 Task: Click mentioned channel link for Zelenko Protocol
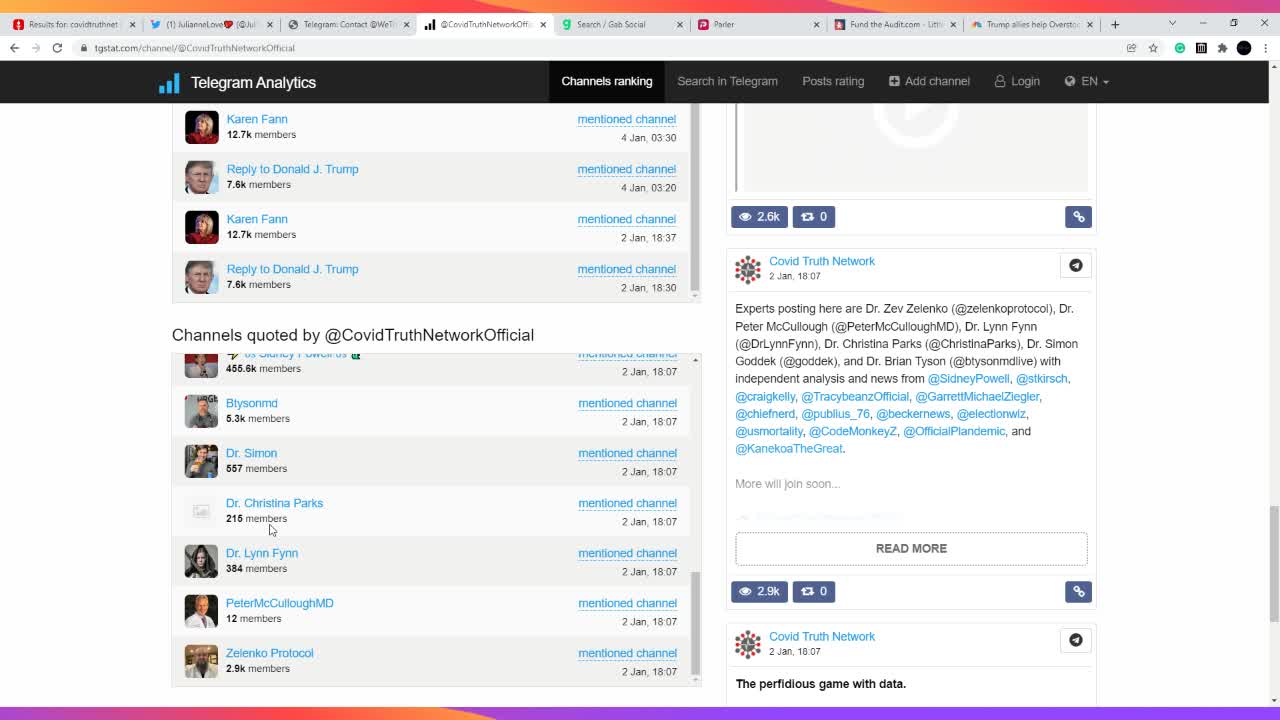[x=627, y=653]
